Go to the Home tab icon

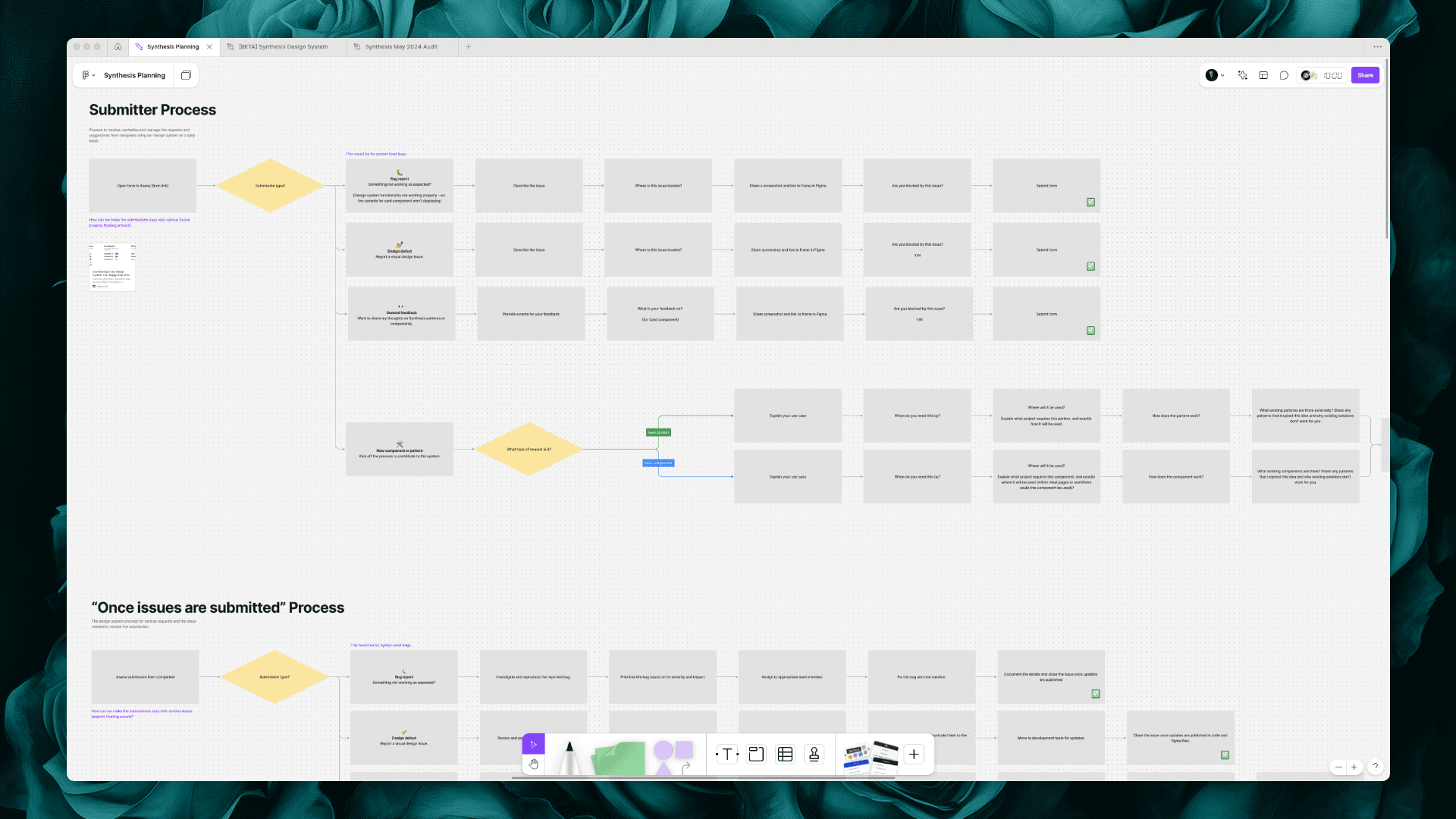click(118, 47)
